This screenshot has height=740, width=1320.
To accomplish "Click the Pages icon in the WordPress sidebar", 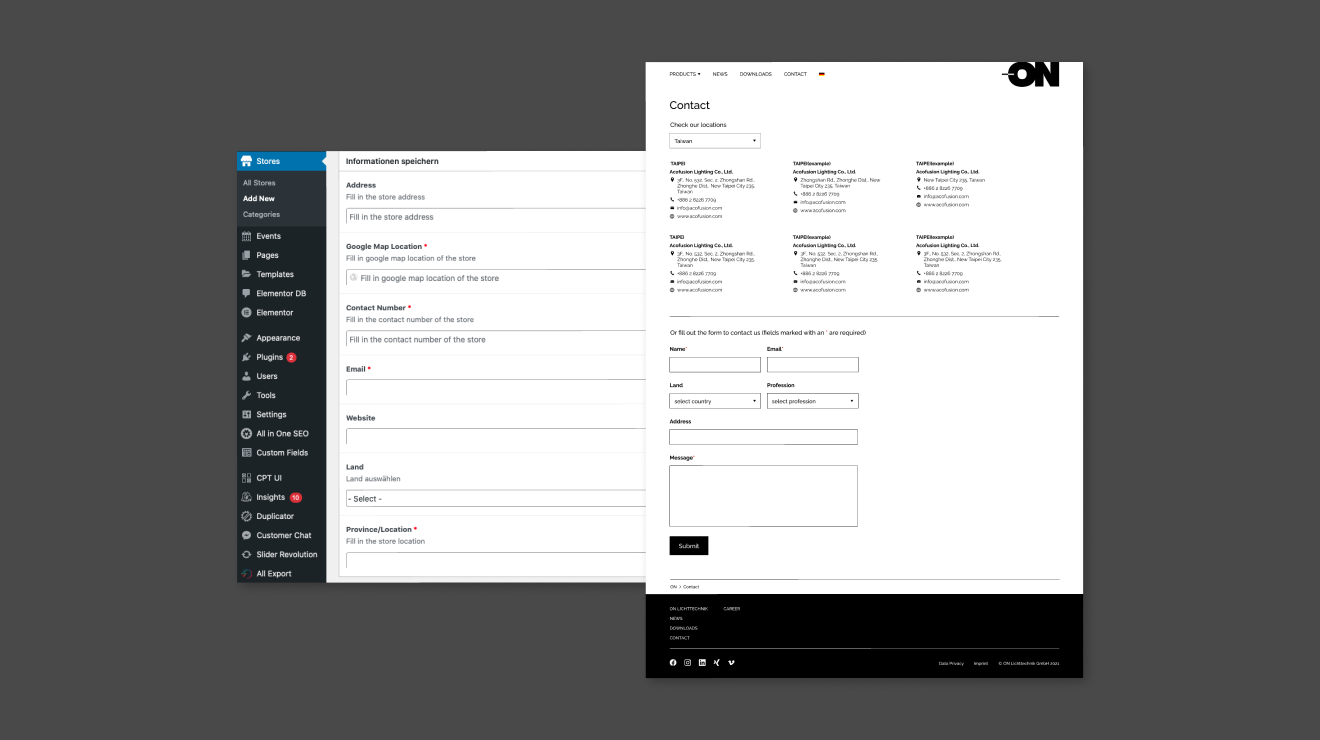I will pyautogui.click(x=246, y=255).
